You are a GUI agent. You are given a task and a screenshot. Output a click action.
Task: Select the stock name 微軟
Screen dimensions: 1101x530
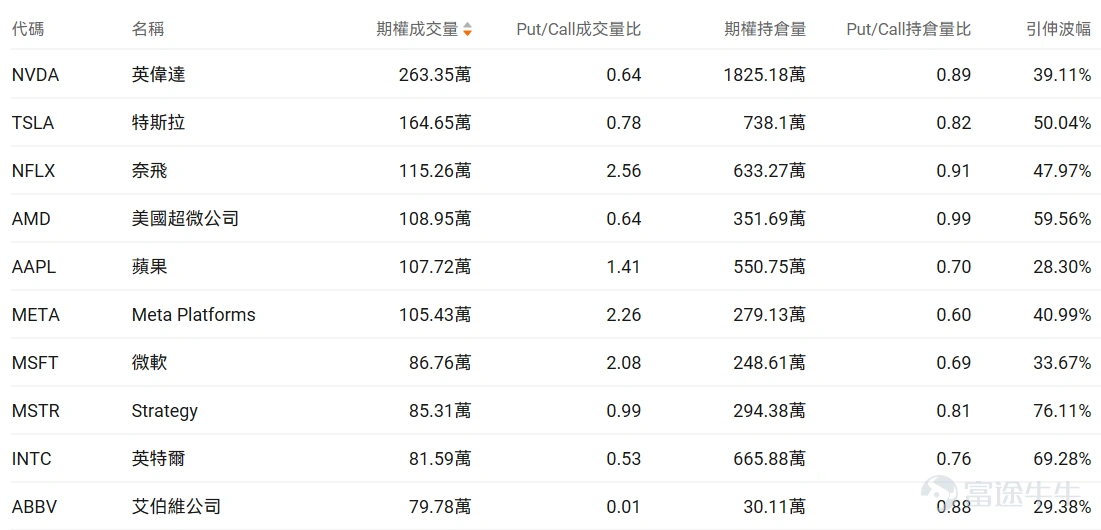pyautogui.click(x=150, y=363)
